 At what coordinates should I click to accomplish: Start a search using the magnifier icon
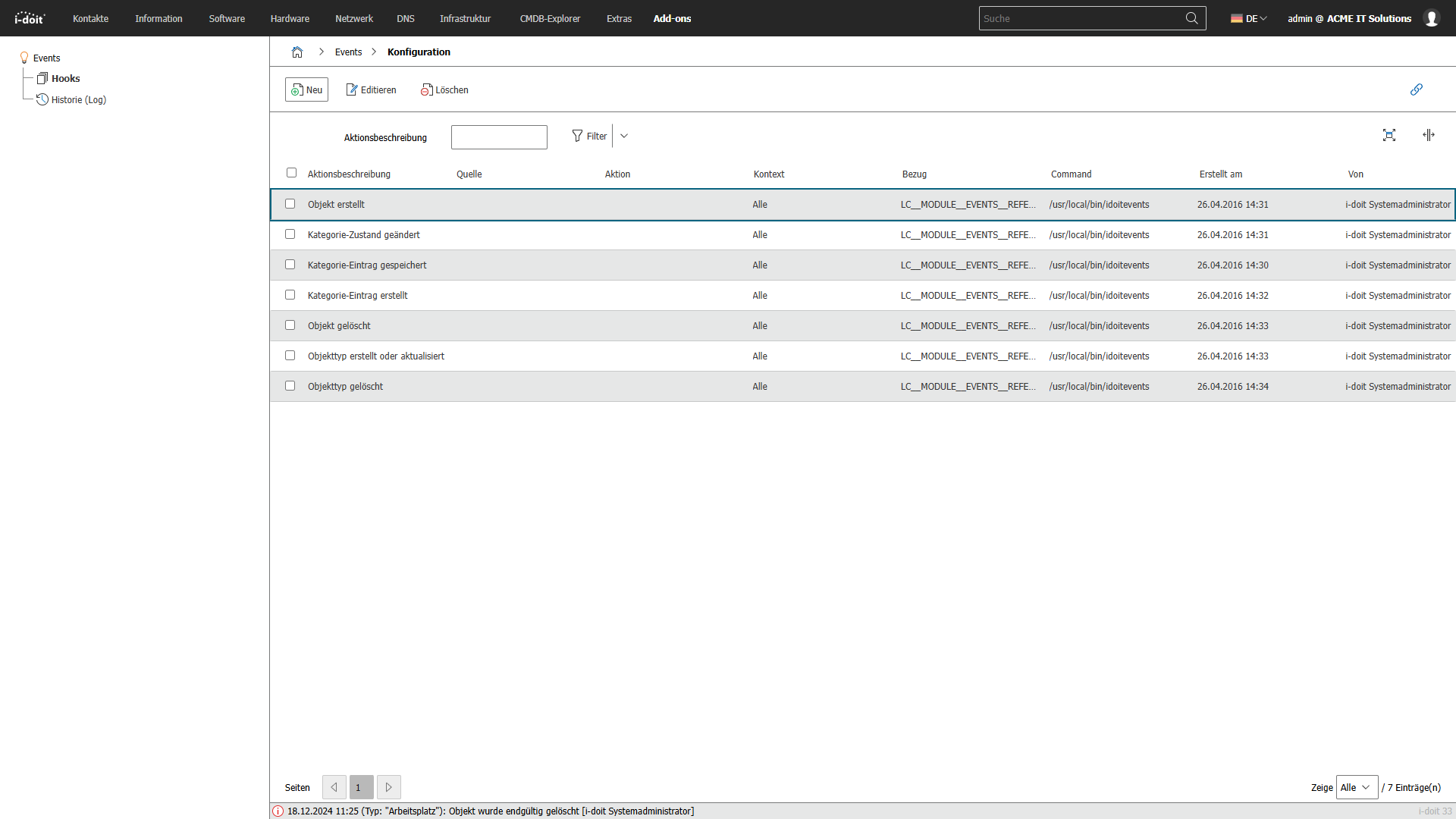[1192, 18]
